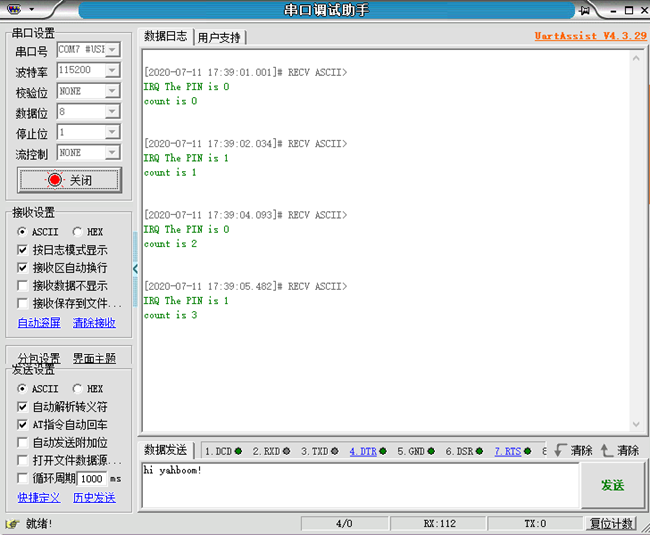650x535 pixels.
Task: Open 界面主题 link
Action: (x=94, y=358)
